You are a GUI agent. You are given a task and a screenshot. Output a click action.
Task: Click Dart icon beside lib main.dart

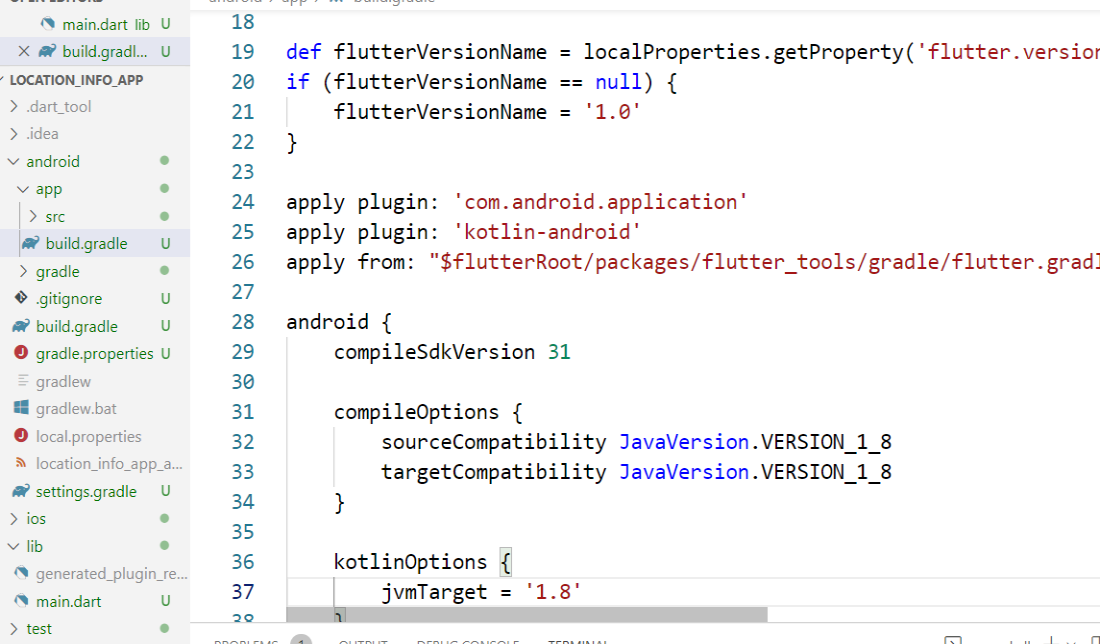pyautogui.click(x=22, y=601)
